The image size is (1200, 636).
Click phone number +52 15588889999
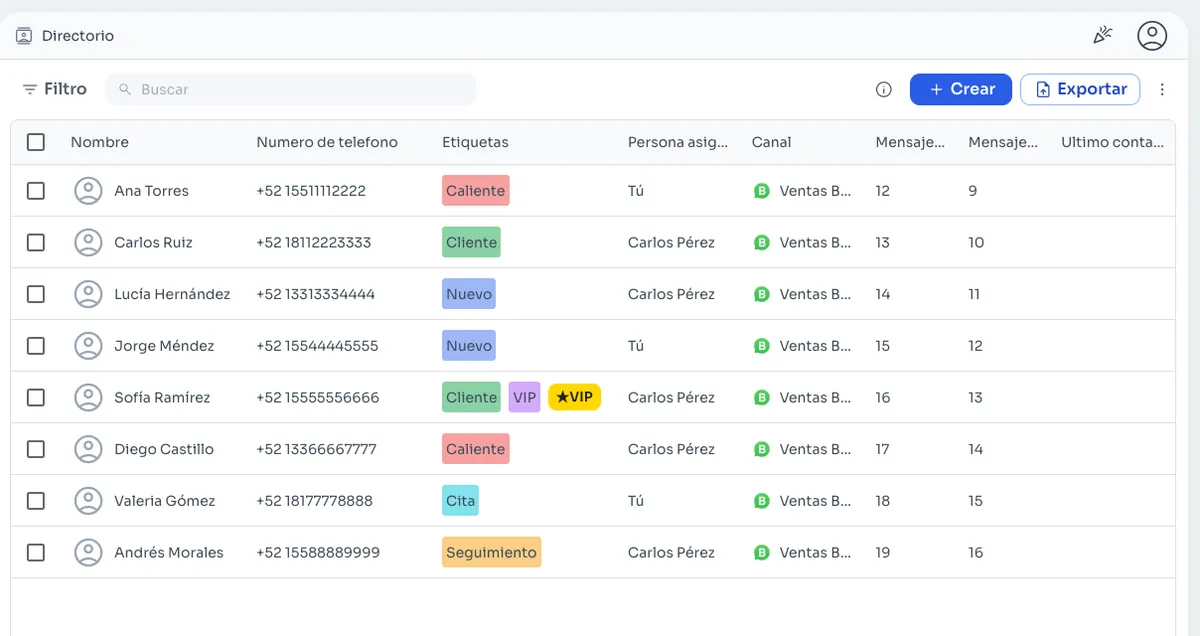(x=318, y=552)
